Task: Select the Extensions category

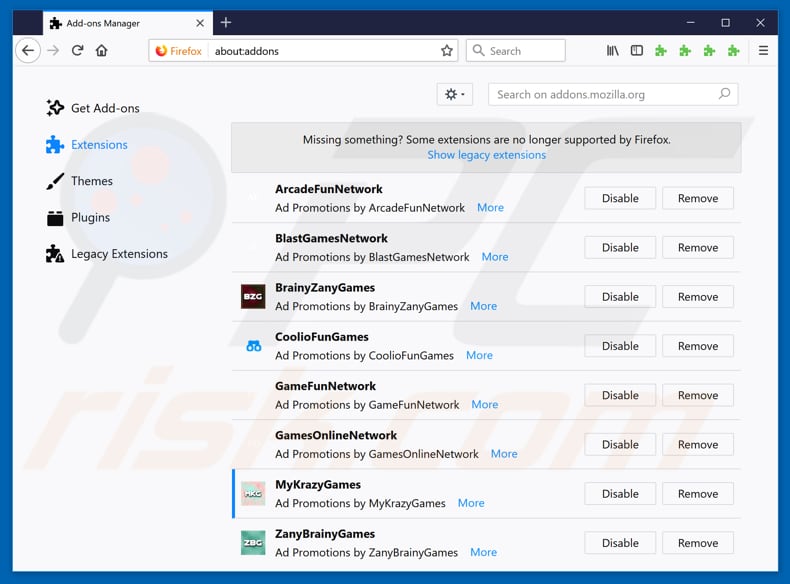Action: click(x=87, y=145)
